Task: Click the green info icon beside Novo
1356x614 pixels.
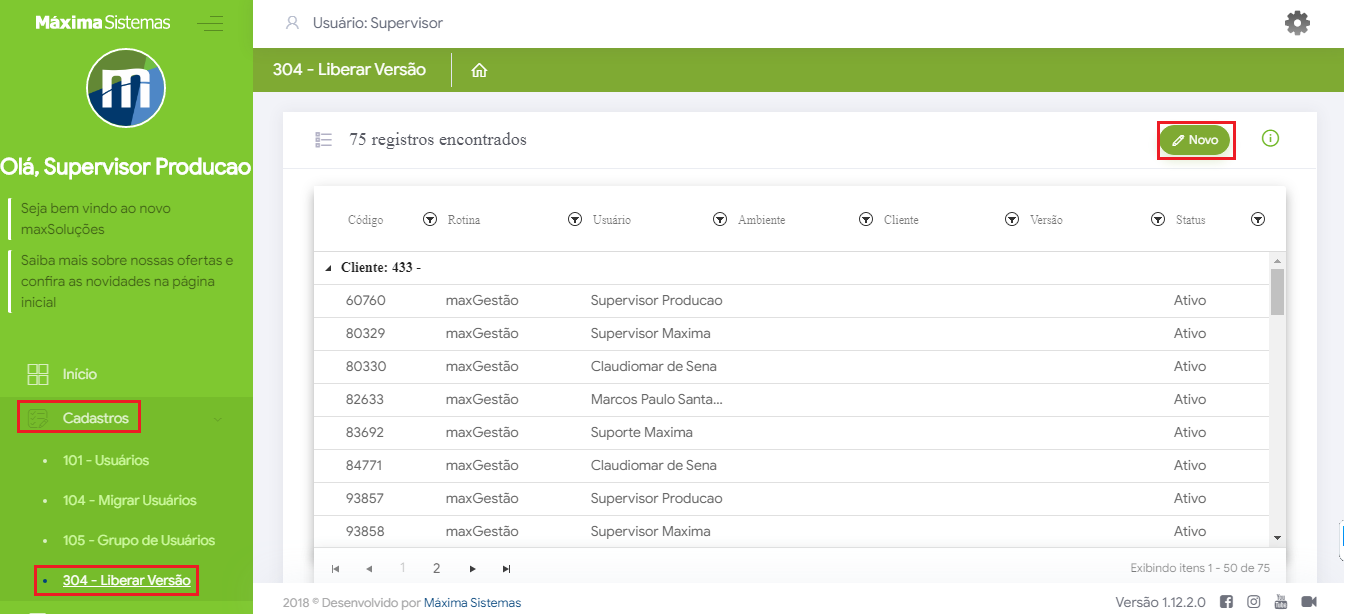Action: [1270, 139]
